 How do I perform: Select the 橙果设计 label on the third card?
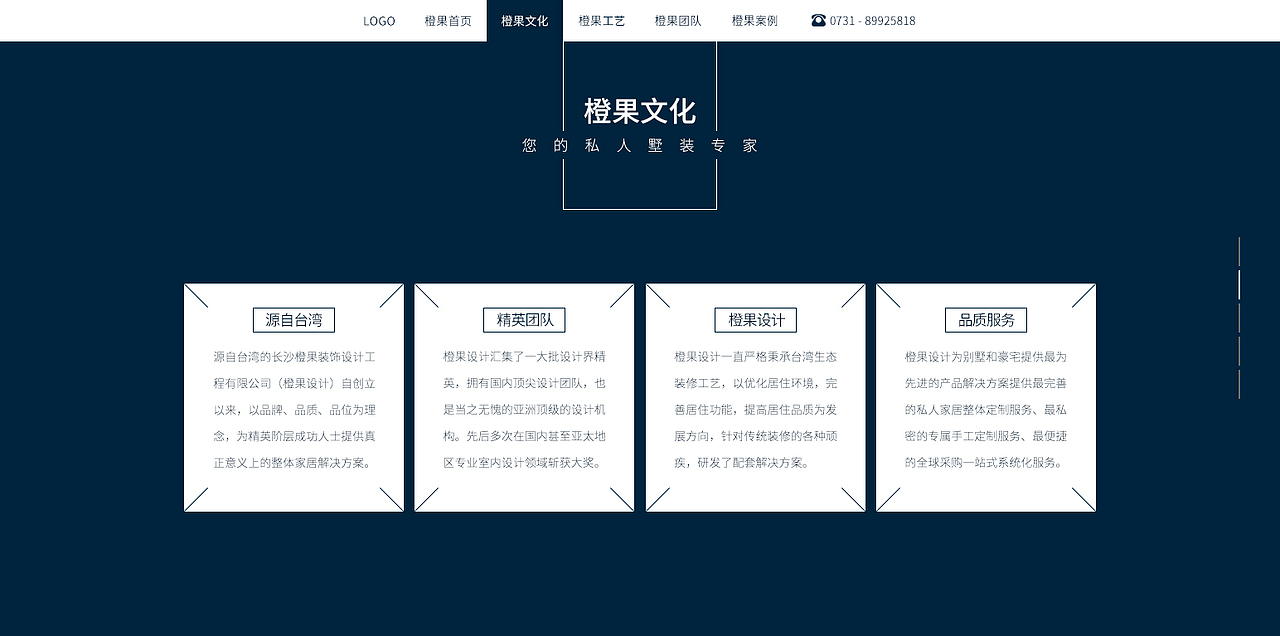coord(755,319)
